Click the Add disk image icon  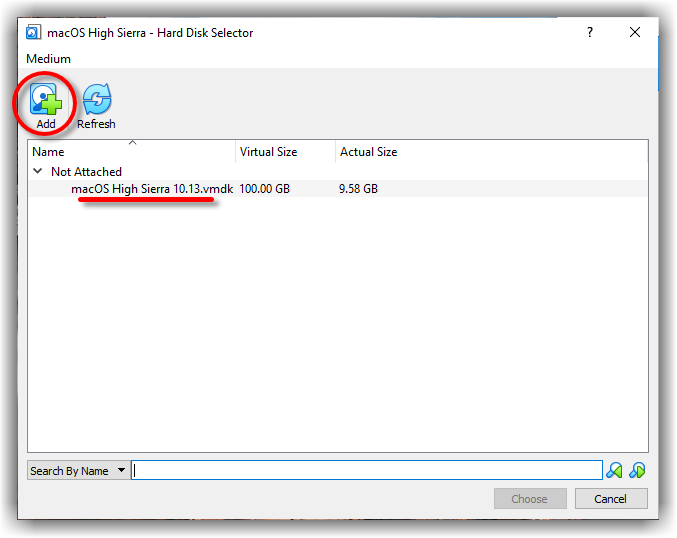pyautogui.click(x=46, y=100)
